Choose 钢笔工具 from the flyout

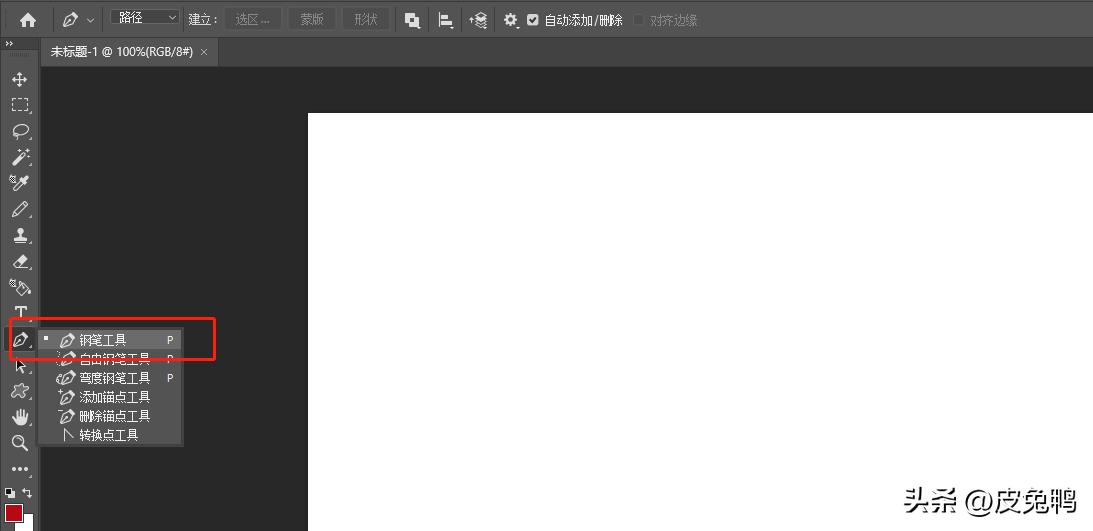coord(110,340)
